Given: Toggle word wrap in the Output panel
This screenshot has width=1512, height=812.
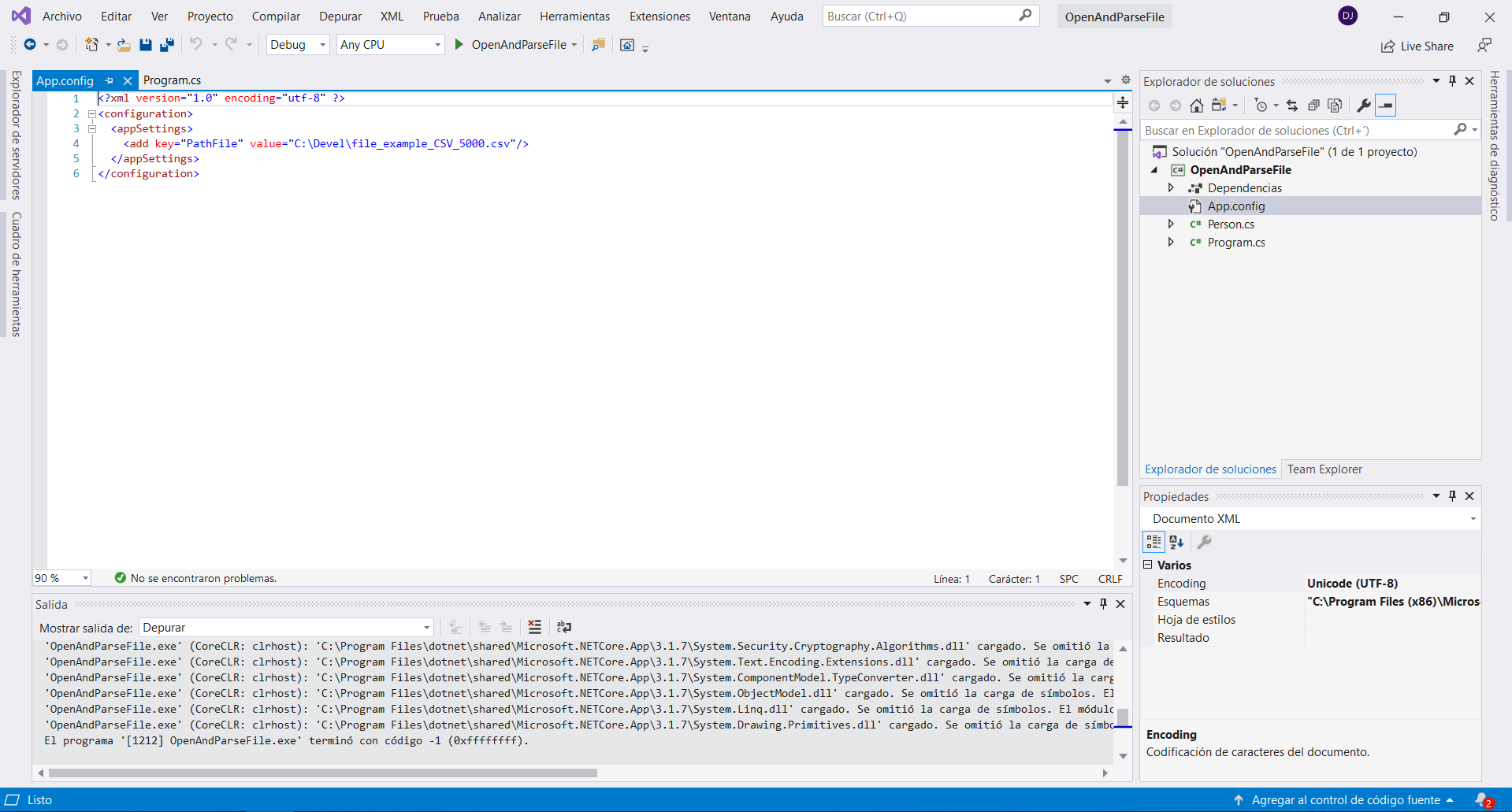Looking at the screenshot, I should (x=563, y=627).
